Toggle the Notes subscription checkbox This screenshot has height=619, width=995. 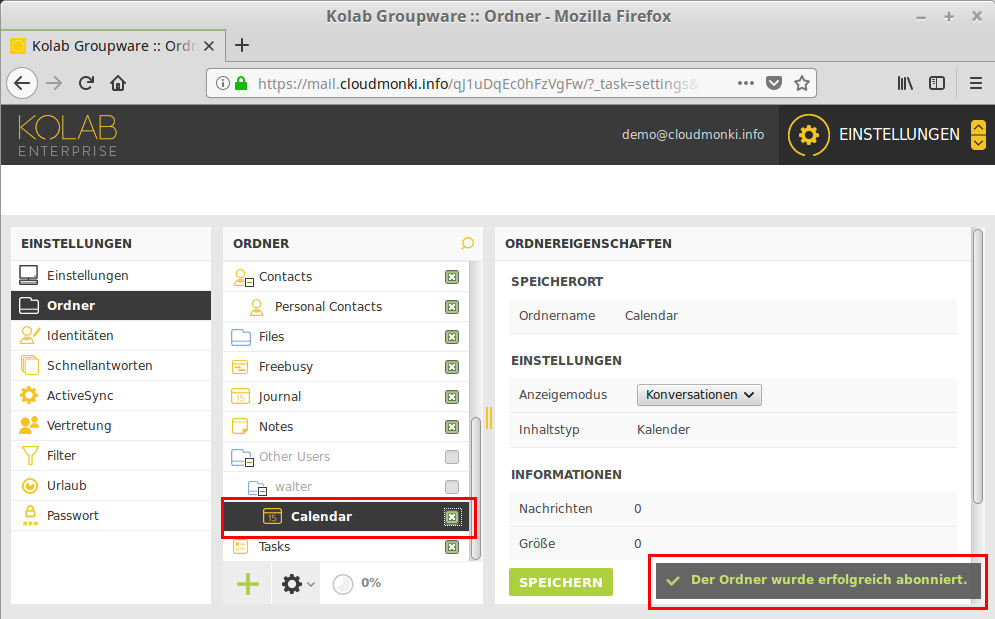[452, 427]
